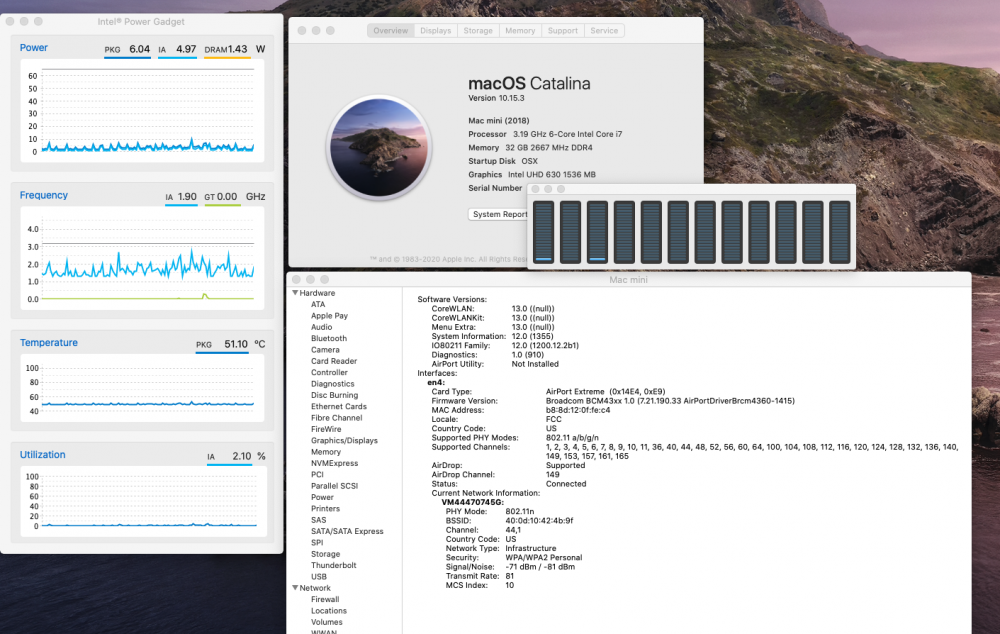Select Locations under Network
1000x634 pixels.
coord(328,611)
